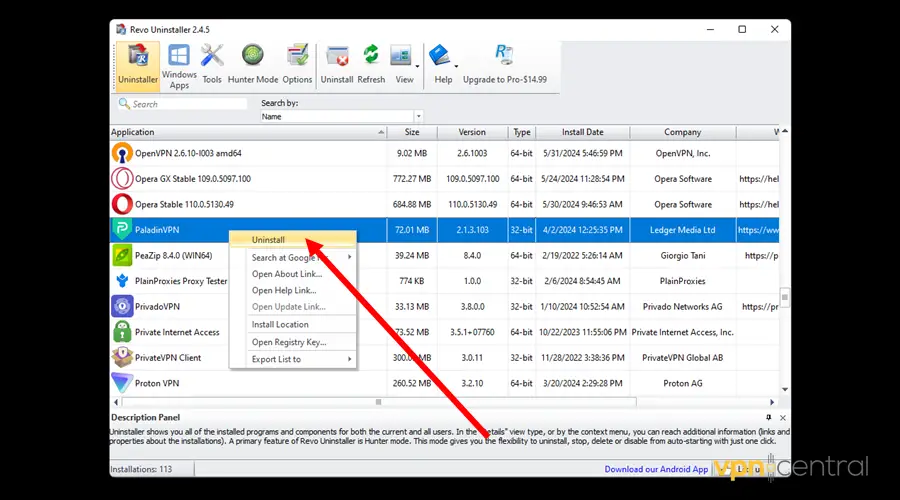
Task: Close the Description Panel
Action: 783,418
